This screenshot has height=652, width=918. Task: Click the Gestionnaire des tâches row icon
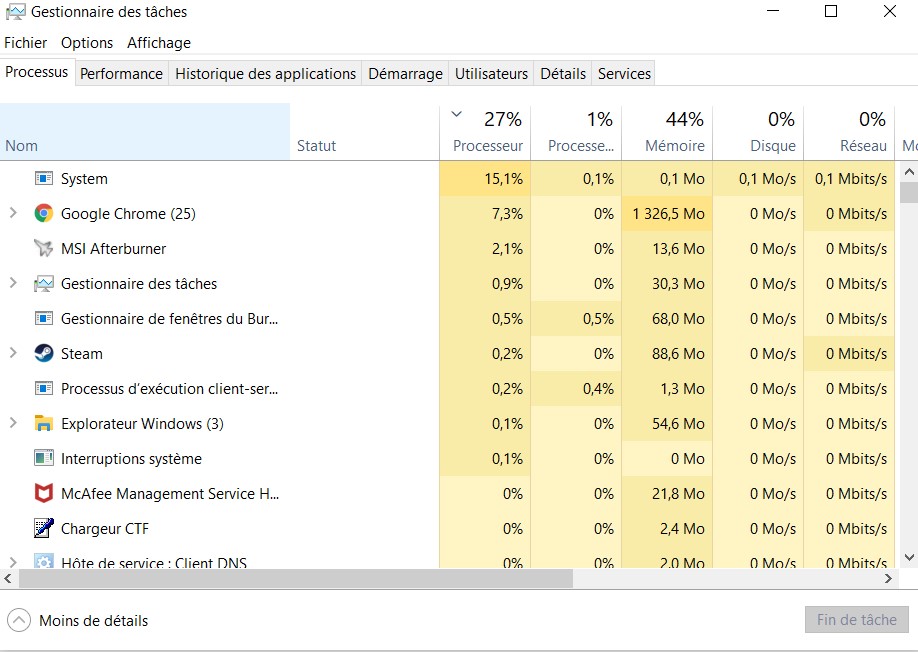44,283
